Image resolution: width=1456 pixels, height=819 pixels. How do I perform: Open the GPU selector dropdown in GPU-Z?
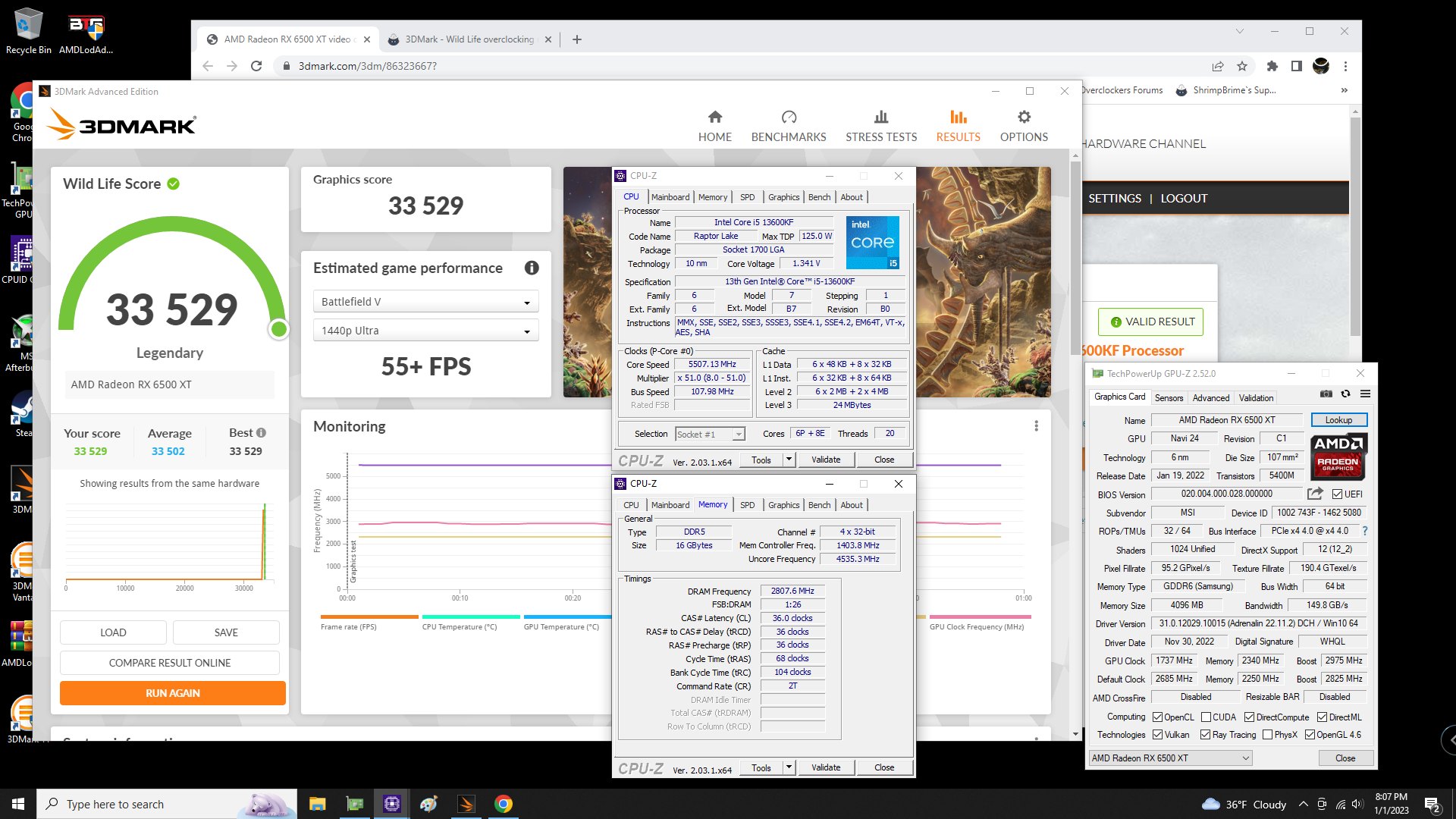click(x=1170, y=758)
